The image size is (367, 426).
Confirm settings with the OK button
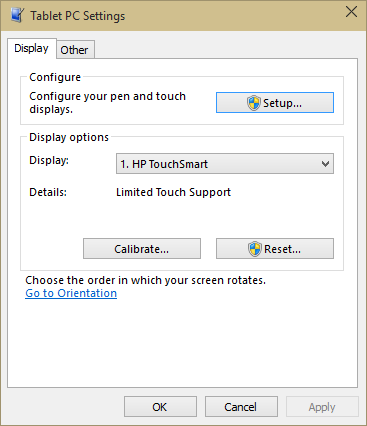pos(160,407)
